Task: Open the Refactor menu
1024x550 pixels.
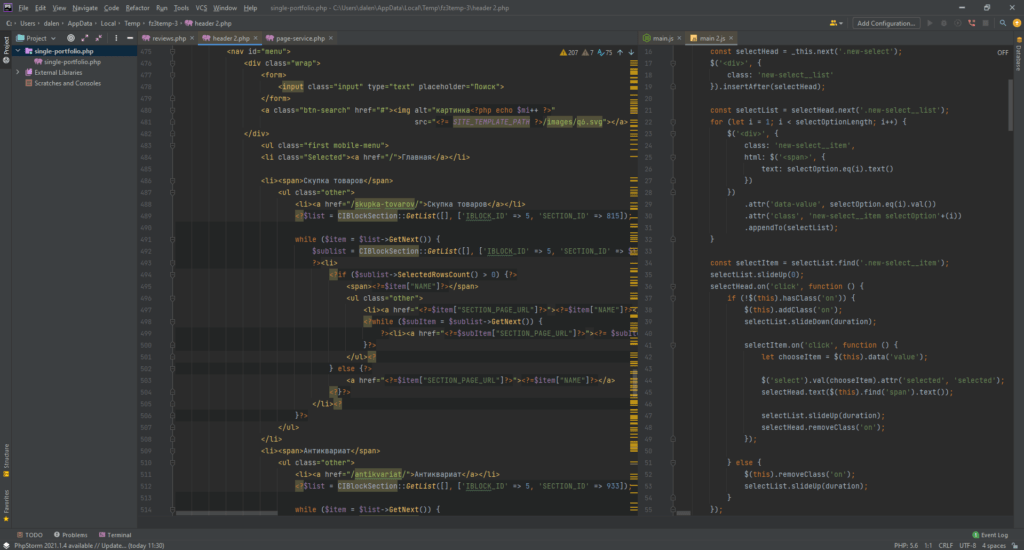Action: click(137, 7)
